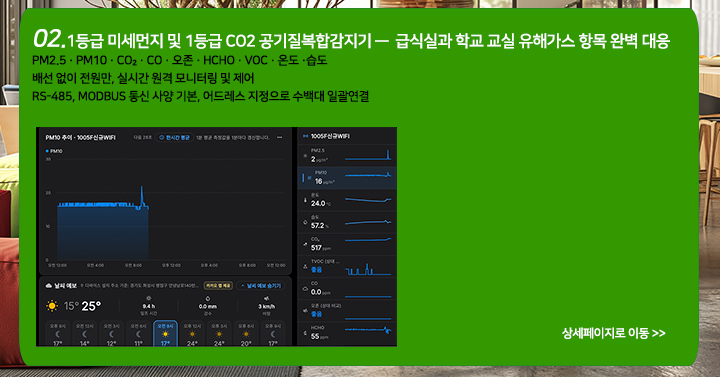Viewport: 720px width, 377px height.
Task: Click the 9.4 h sunshine value
Action: [x=149, y=306]
